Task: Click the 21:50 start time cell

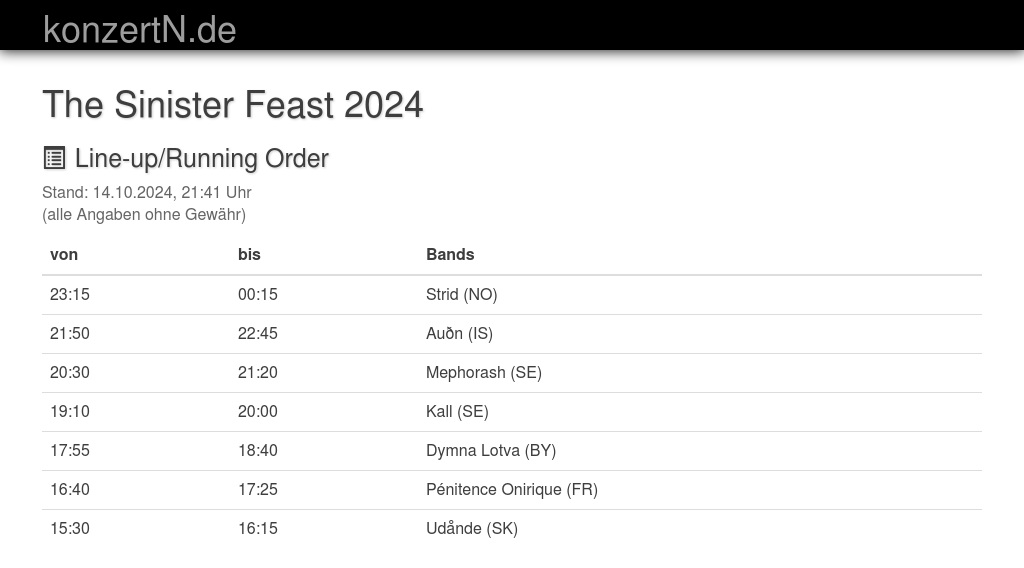Action: (70, 333)
